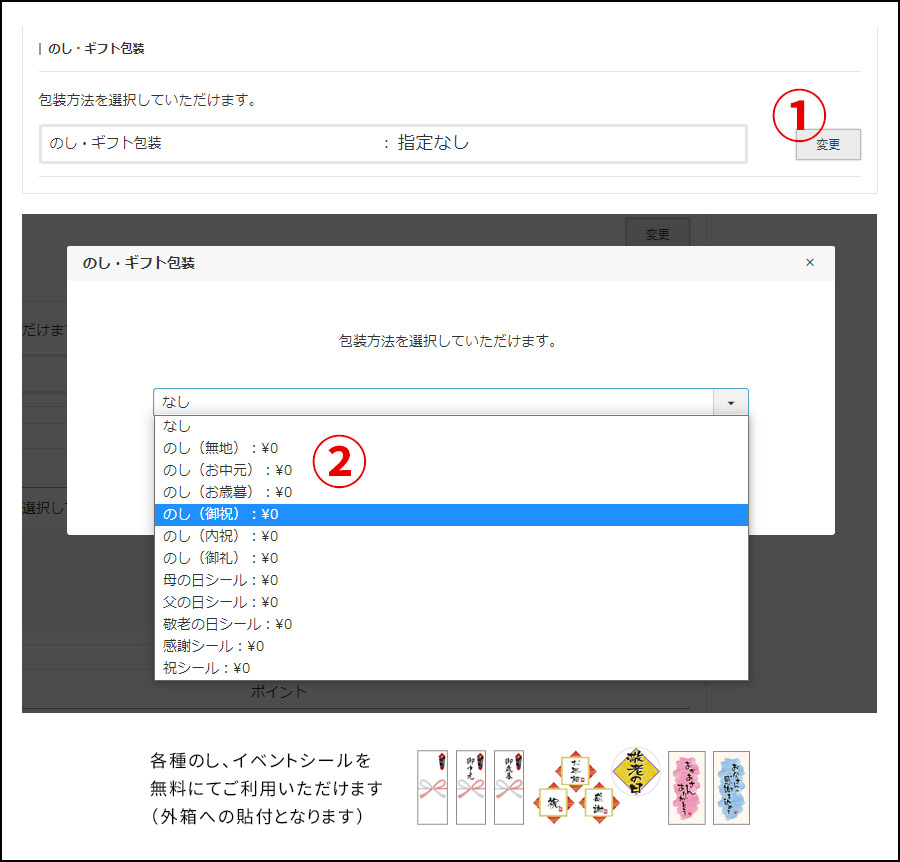Click the round 敬老の日 seal image
Viewport: 900px width, 862px height.
pos(636,770)
